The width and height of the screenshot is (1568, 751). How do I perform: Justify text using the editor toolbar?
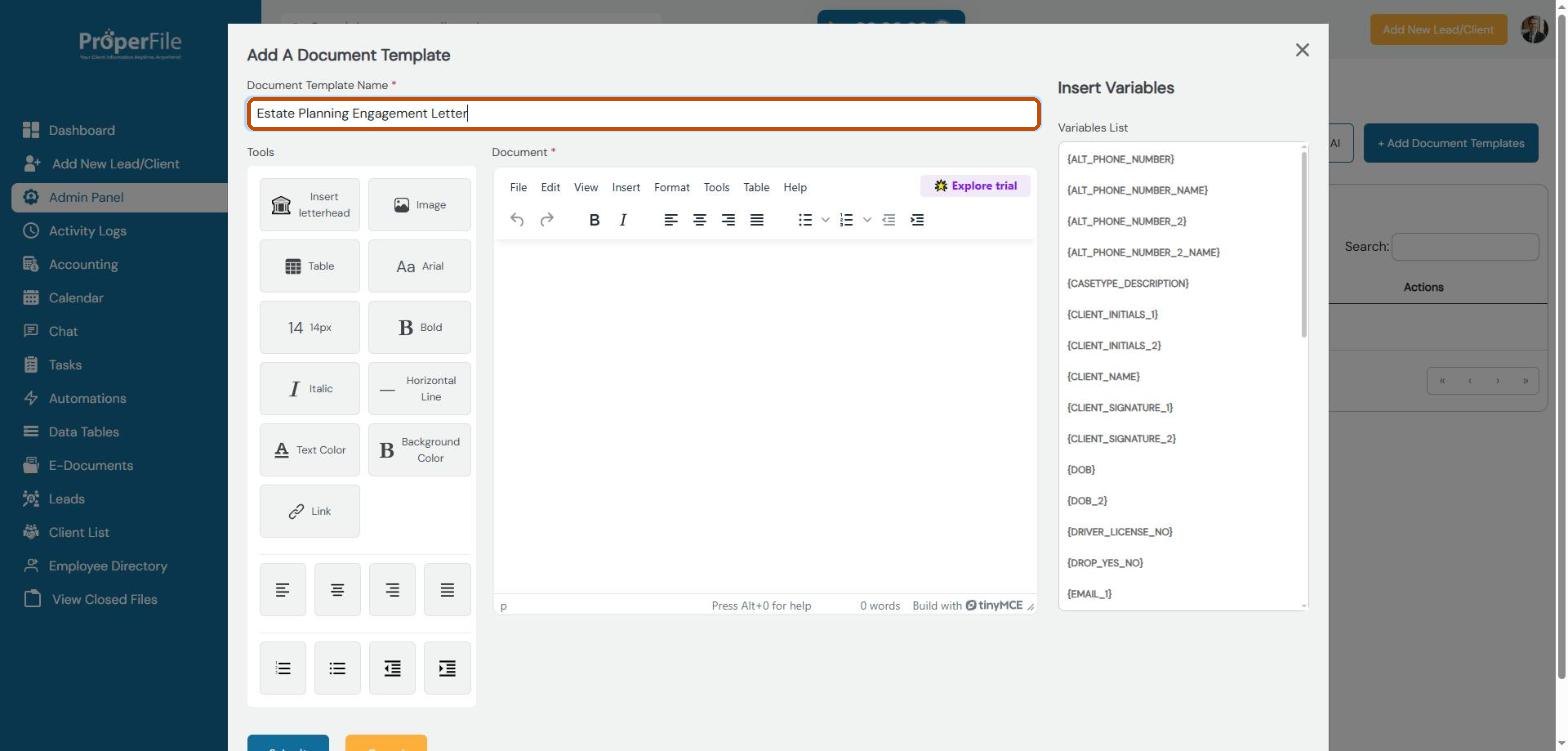click(757, 220)
